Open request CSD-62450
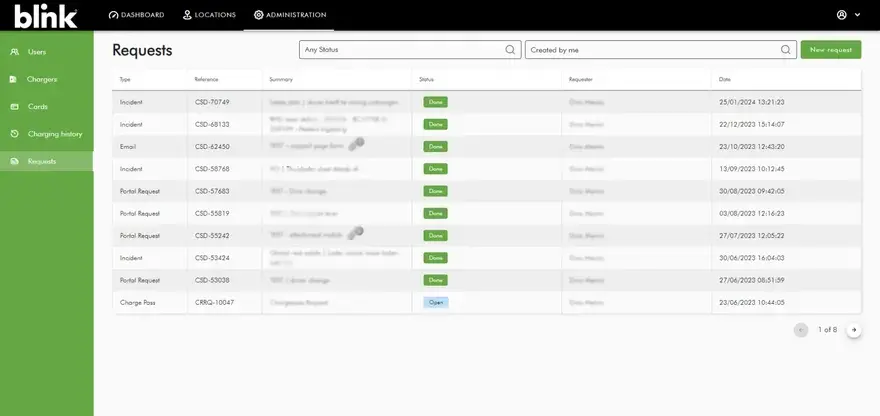 [212, 147]
